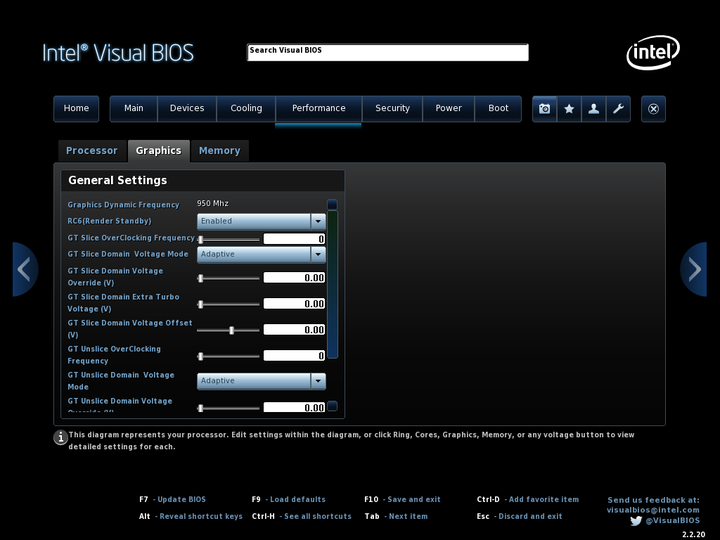720x540 pixels.
Task: Open the Cooling menu
Action: point(246,108)
